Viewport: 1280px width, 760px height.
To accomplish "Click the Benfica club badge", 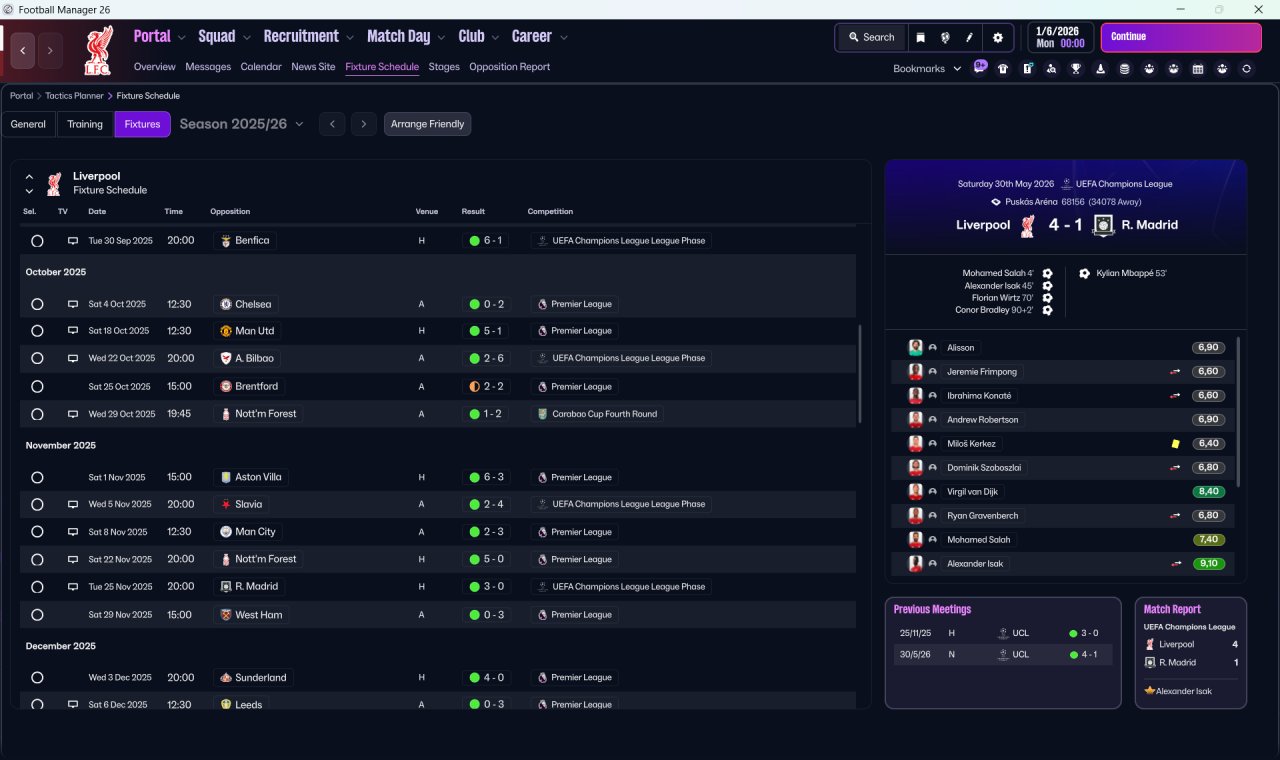I will coord(226,241).
